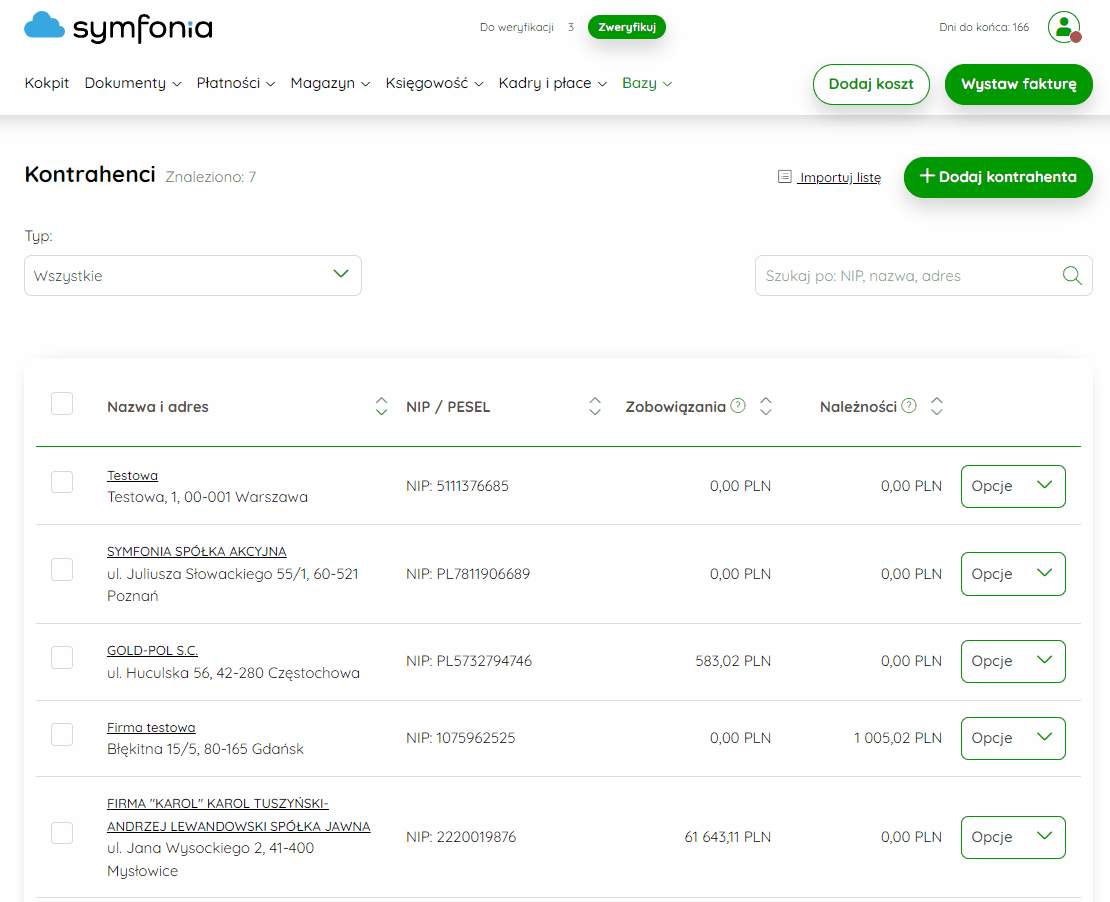
Task: Toggle the select-all checkbox in table header
Action: click(x=62, y=404)
